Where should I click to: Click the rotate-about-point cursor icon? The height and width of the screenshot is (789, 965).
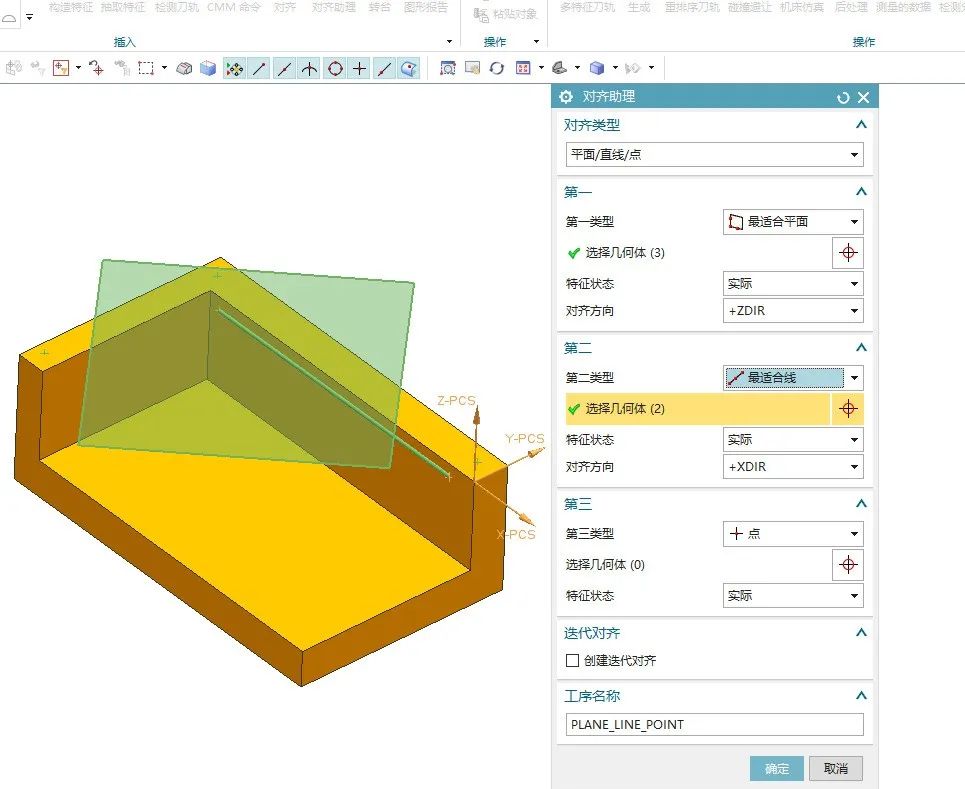click(x=97, y=68)
